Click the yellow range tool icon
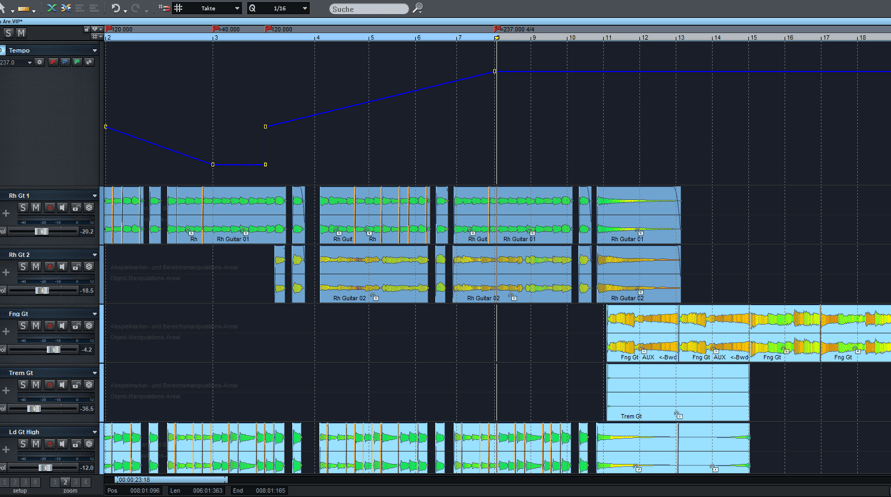 (x=23, y=9)
